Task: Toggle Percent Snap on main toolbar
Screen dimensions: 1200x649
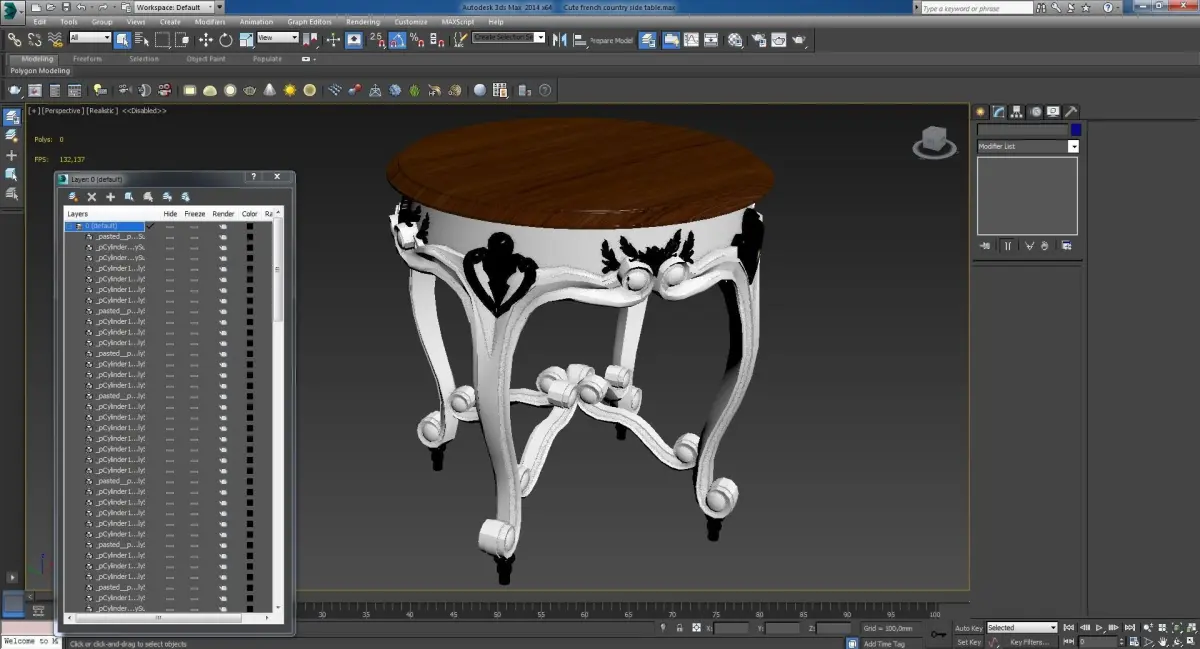Action: pos(418,40)
